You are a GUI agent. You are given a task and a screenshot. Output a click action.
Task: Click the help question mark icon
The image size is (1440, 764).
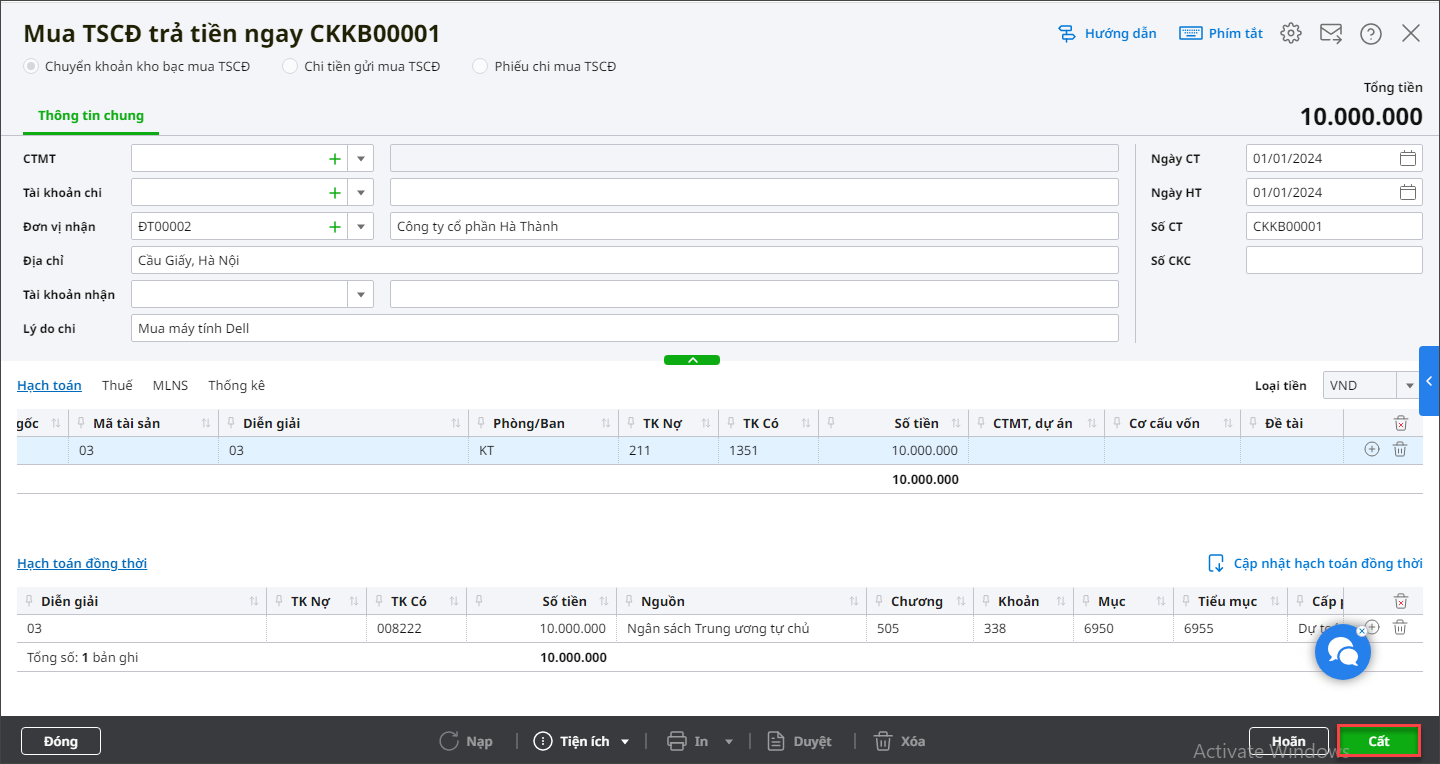(1370, 33)
